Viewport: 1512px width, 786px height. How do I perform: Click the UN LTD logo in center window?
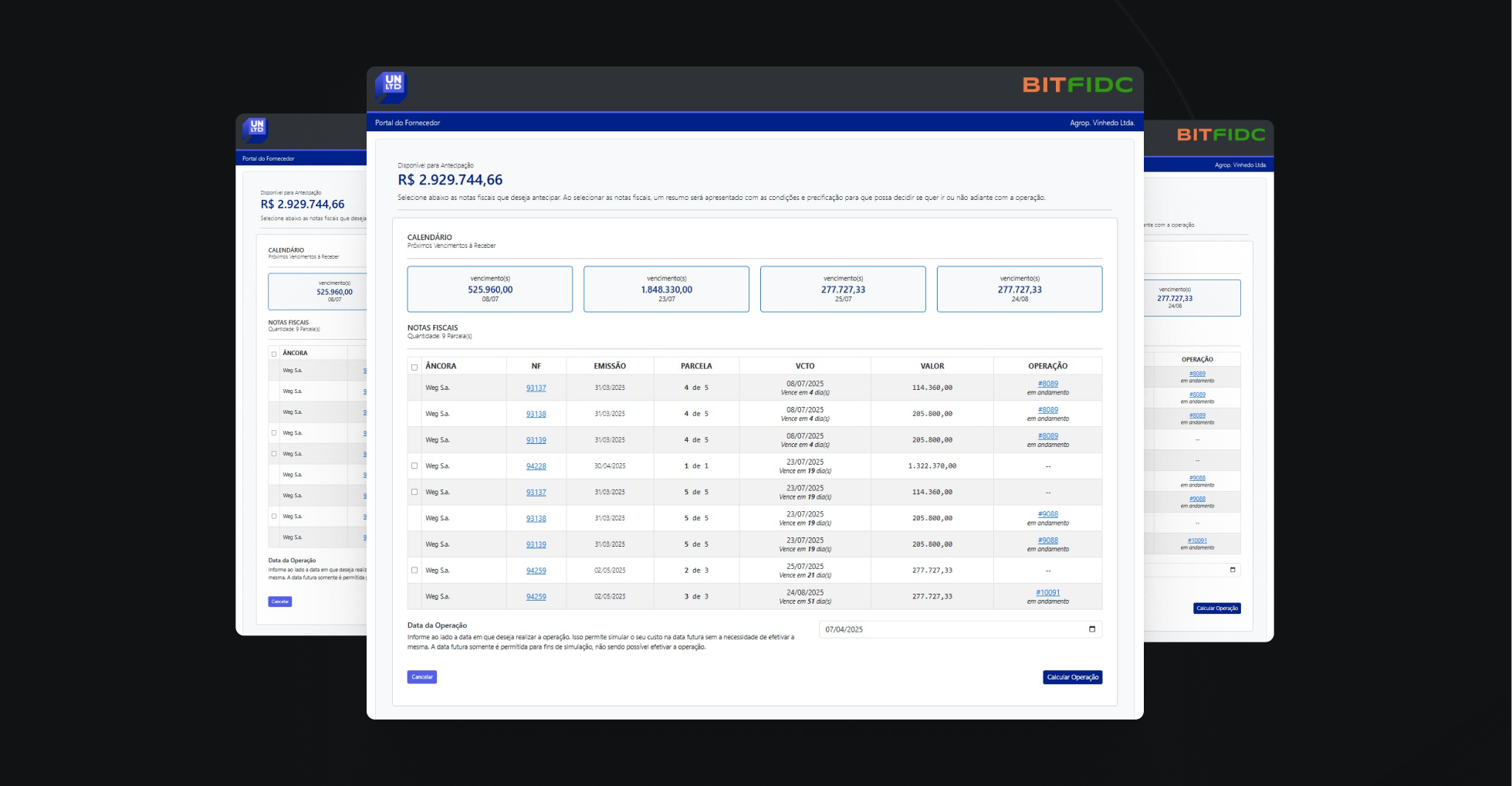(391, 86)
